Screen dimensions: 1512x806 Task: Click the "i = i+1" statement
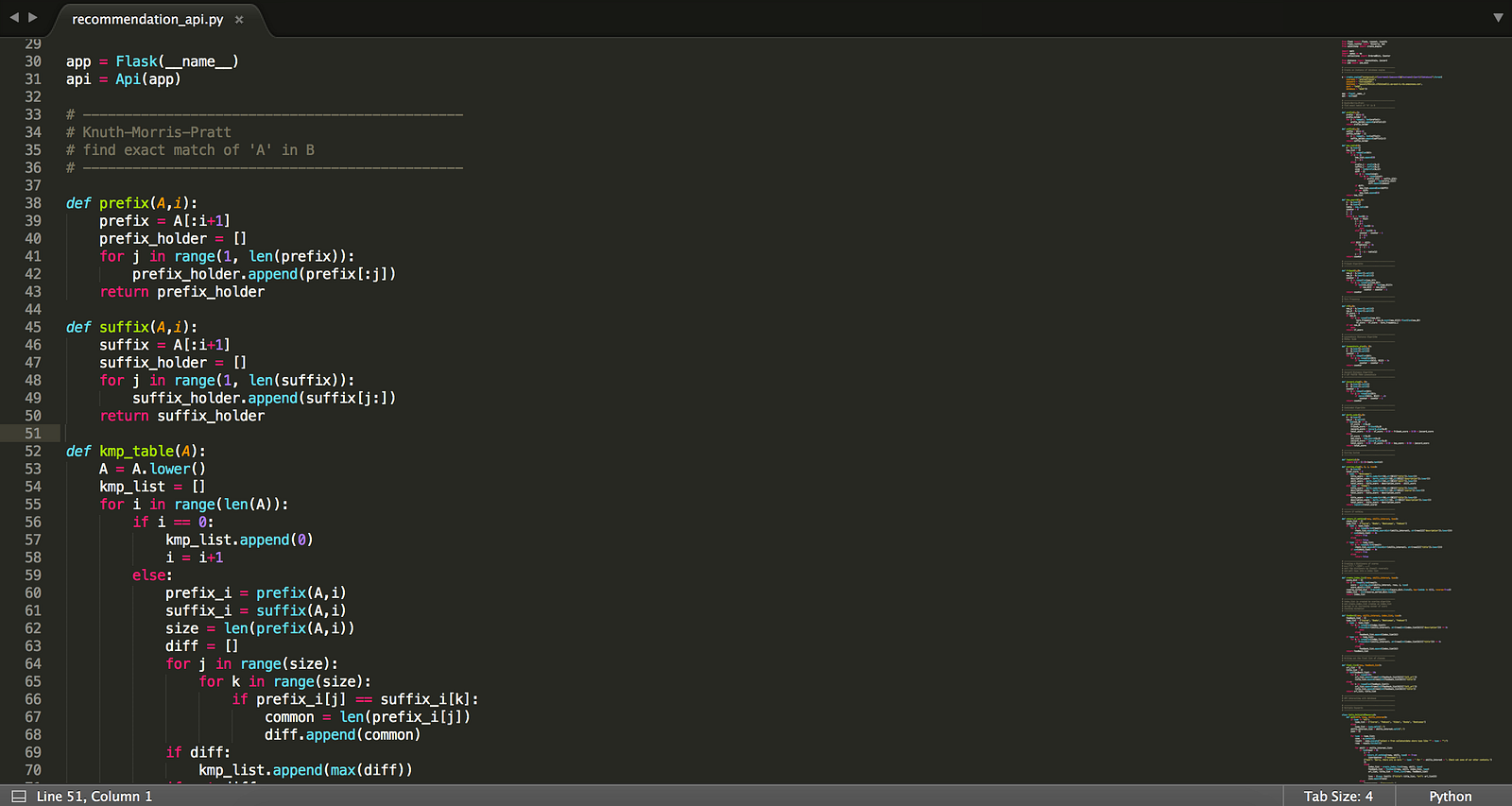click(195, 557)
